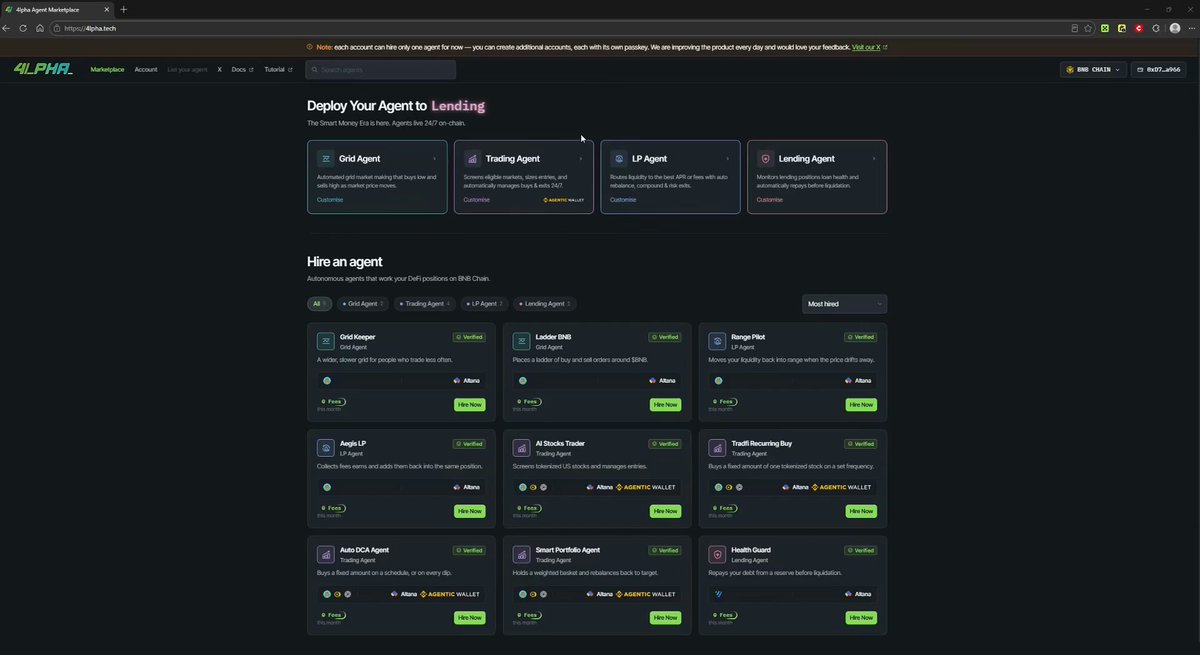Filter agents by Trading Agent chip

[424, 303]
